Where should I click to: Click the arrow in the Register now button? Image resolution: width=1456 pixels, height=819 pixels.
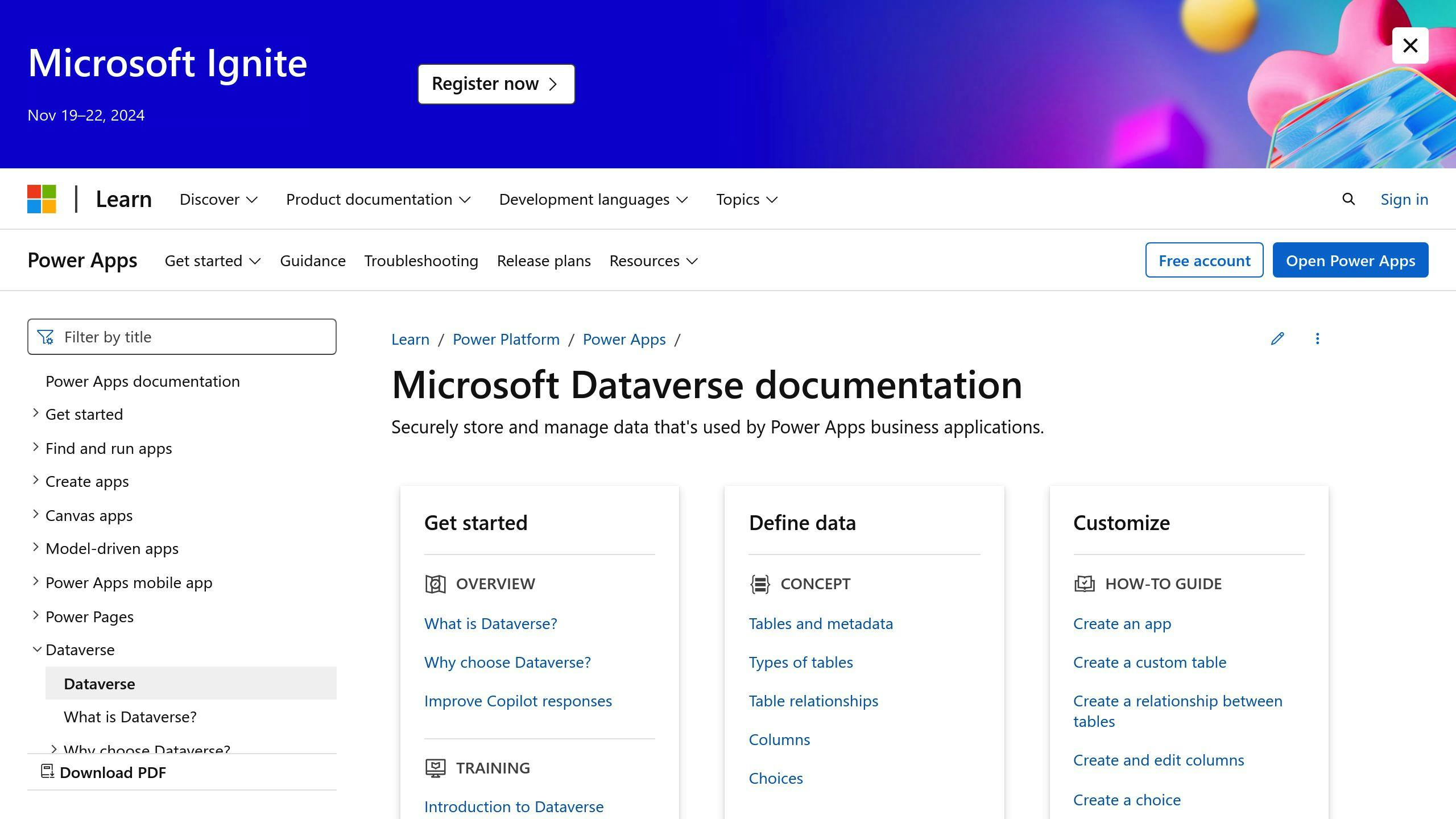coord(553,84)
